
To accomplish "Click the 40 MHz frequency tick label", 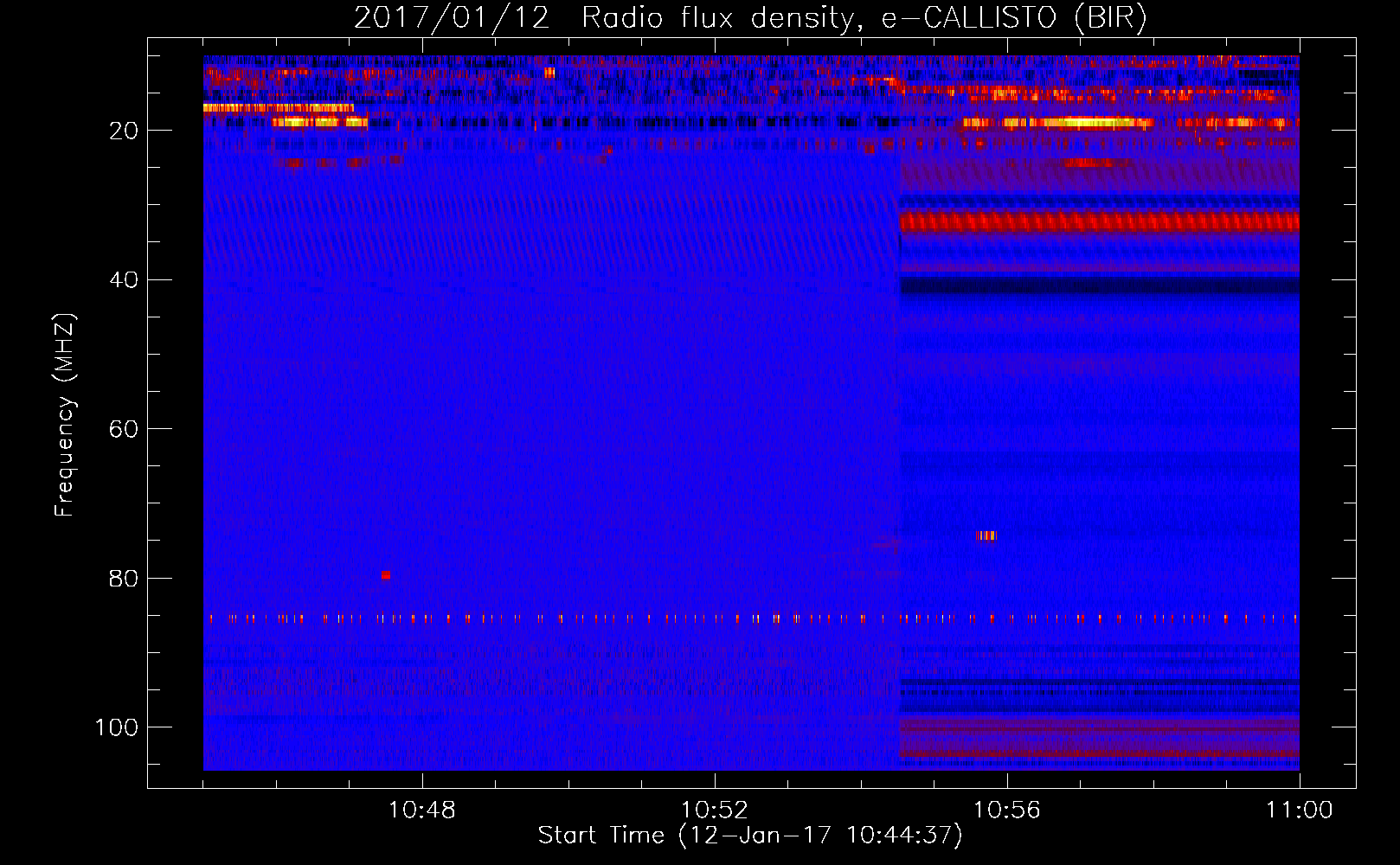I will click(124, 280).
